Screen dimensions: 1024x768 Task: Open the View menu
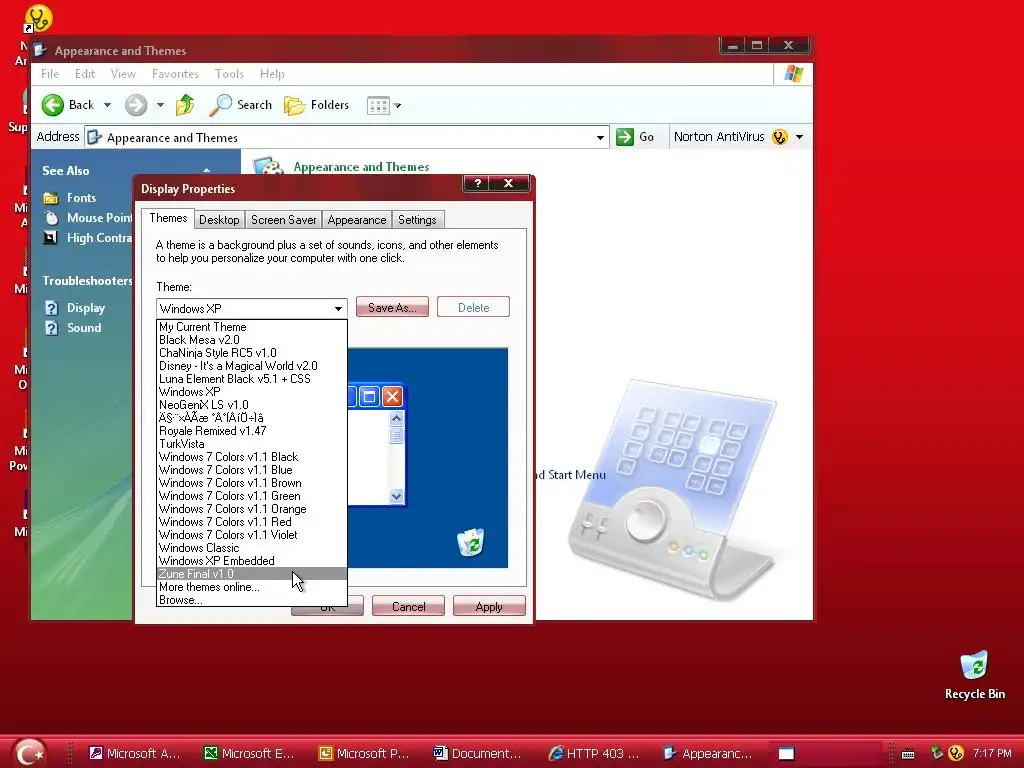(x=123, y=74)
